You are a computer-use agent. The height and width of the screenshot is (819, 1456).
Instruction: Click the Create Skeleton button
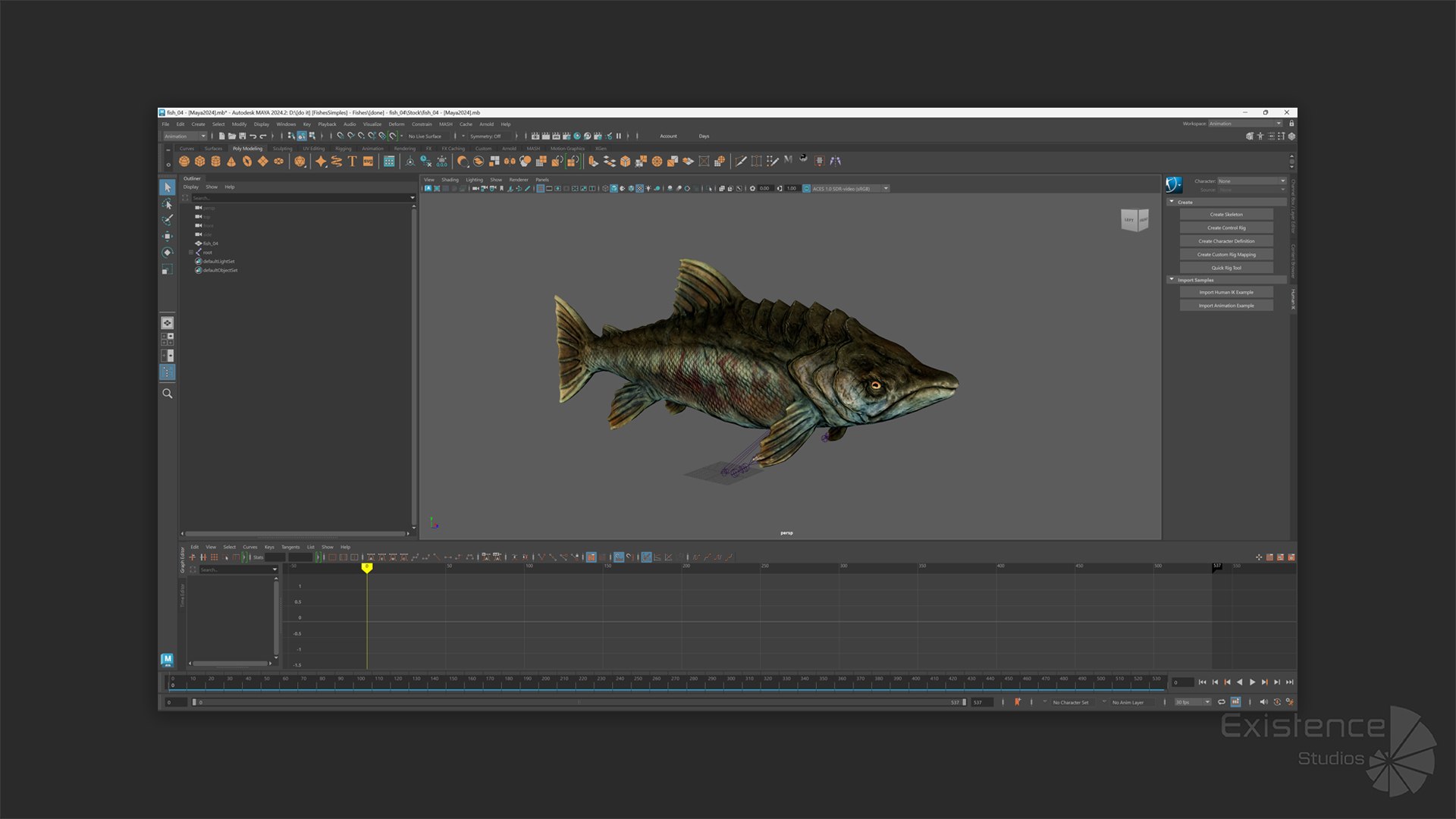coord(1226,215)
